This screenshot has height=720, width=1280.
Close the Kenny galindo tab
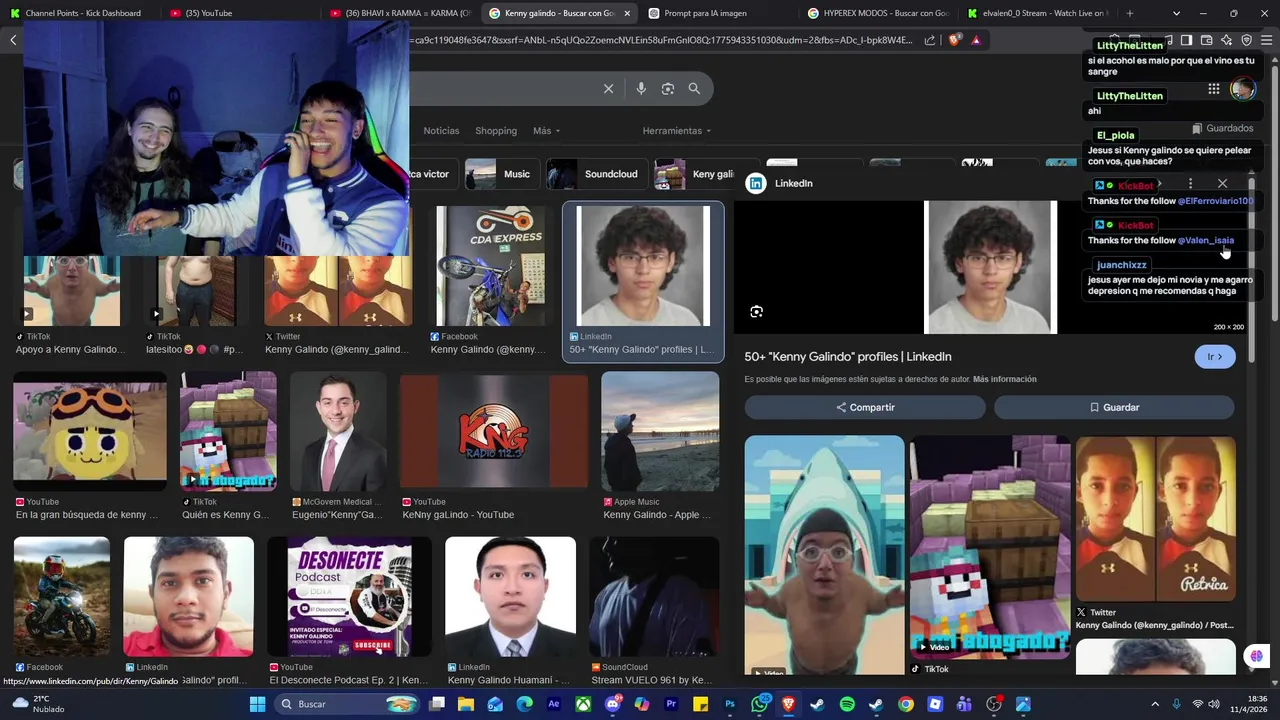pyautogui.click(x=627, y=13)
